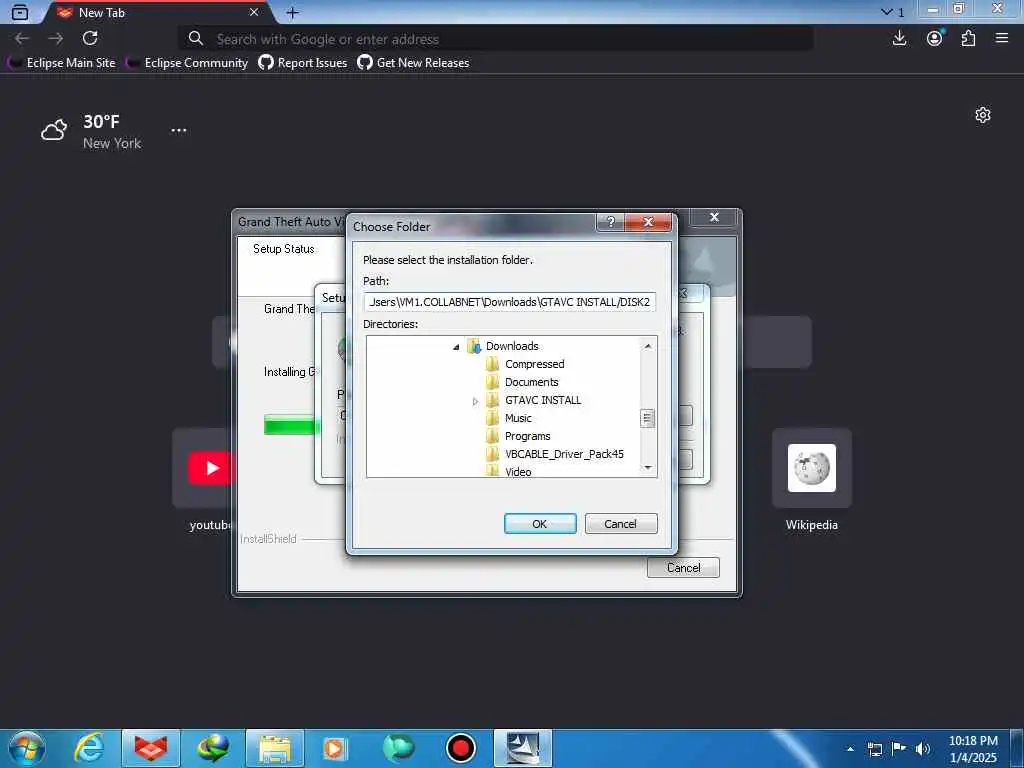This screenshot has width=1024, height=768.
Task: Go forward in browser history
Action: [56, 39]
